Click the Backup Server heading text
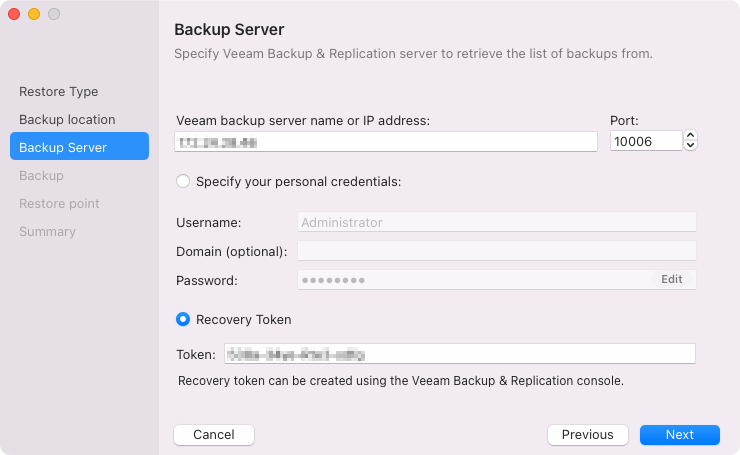 [x=229, y=29]
